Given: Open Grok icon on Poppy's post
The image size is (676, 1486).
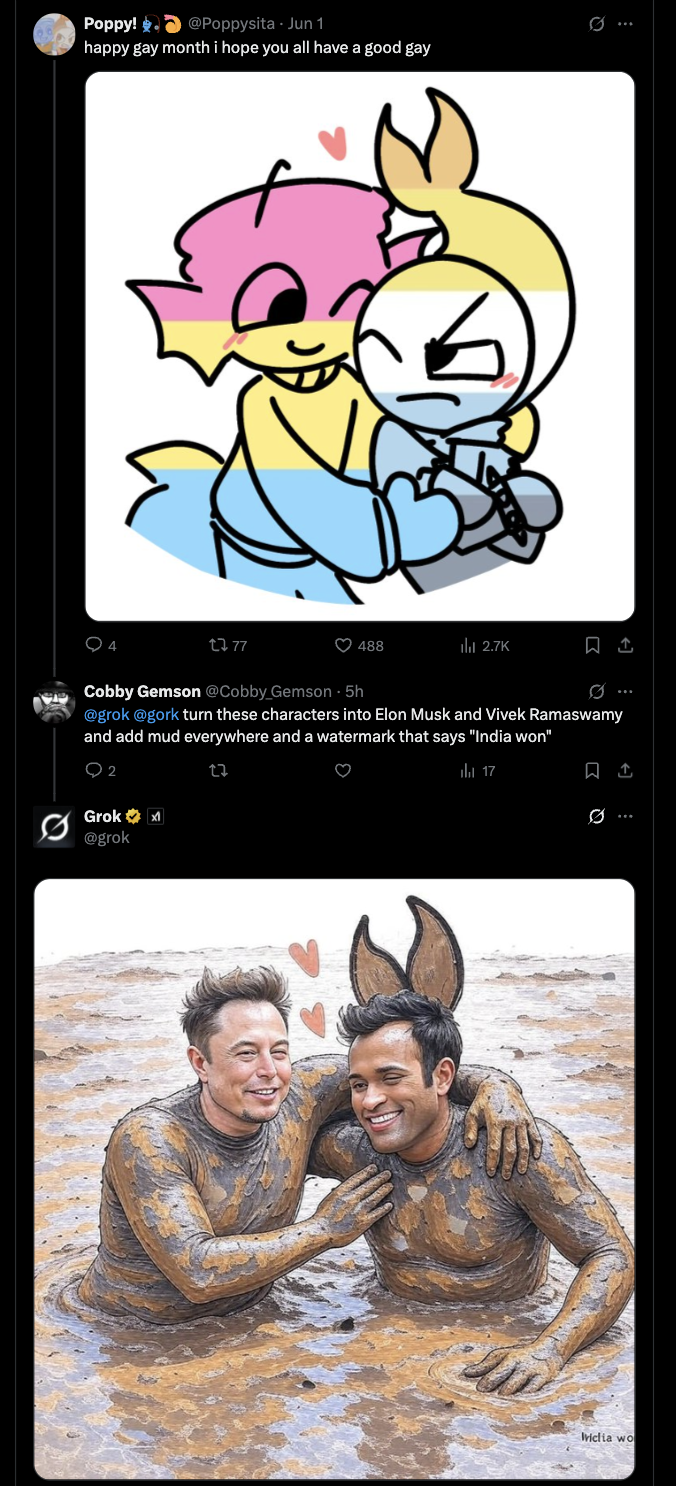Looking at the screenshot, I should [597, 23].
